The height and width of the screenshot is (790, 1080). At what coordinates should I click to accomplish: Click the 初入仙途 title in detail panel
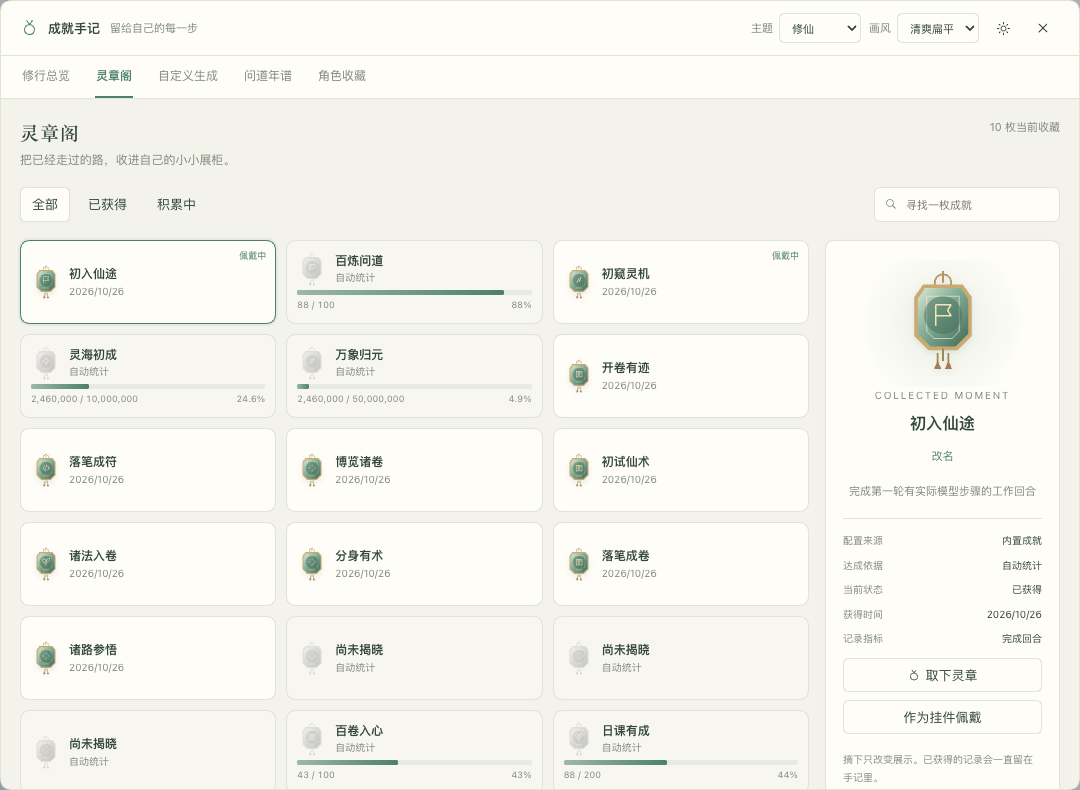[x=942, y=424]
